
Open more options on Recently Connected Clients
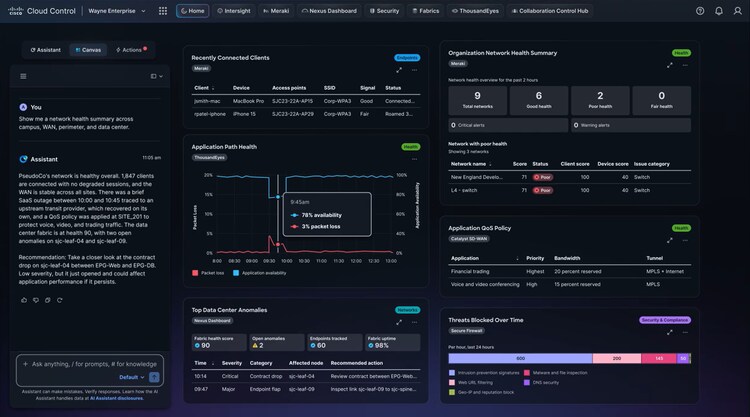click(414, 70)
